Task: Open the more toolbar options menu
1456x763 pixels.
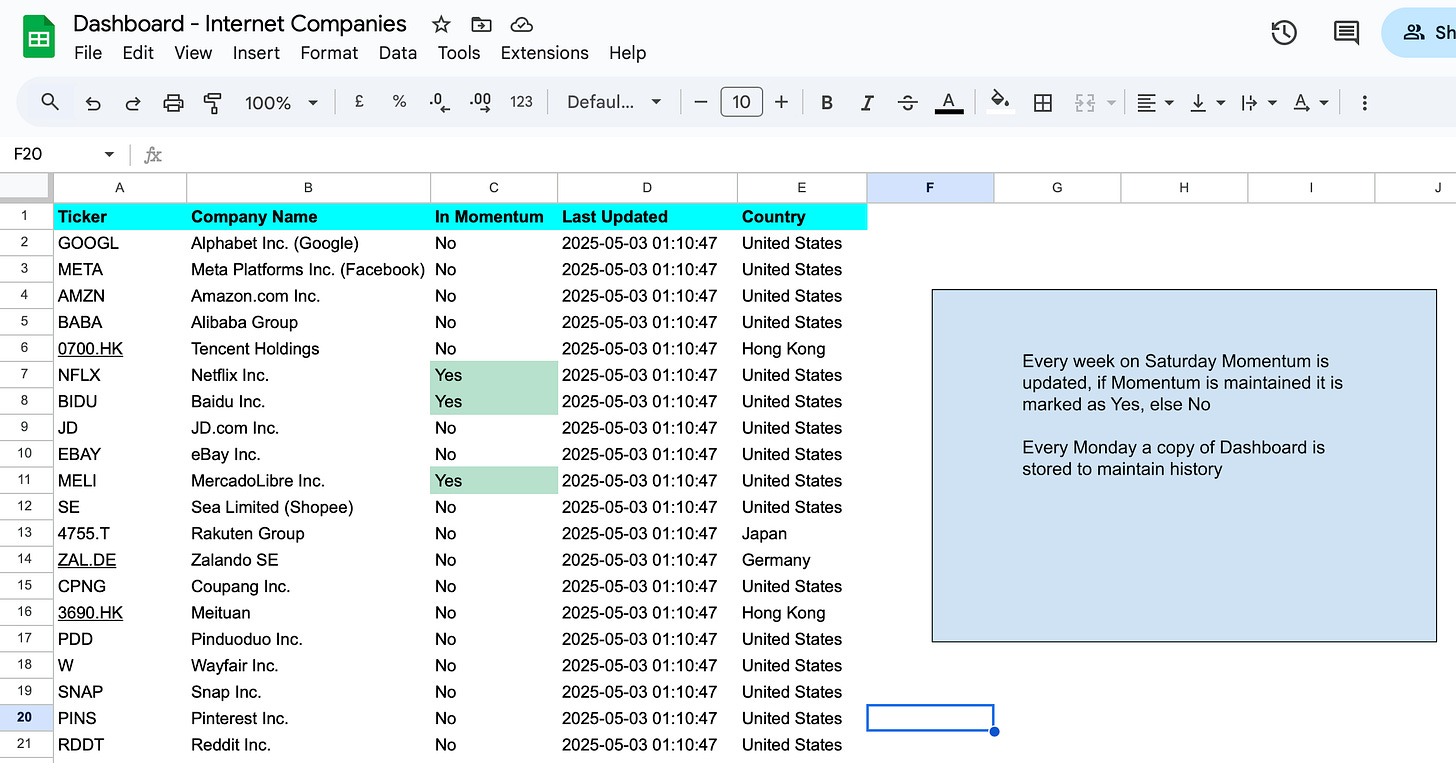Action: pos(1364,102)
